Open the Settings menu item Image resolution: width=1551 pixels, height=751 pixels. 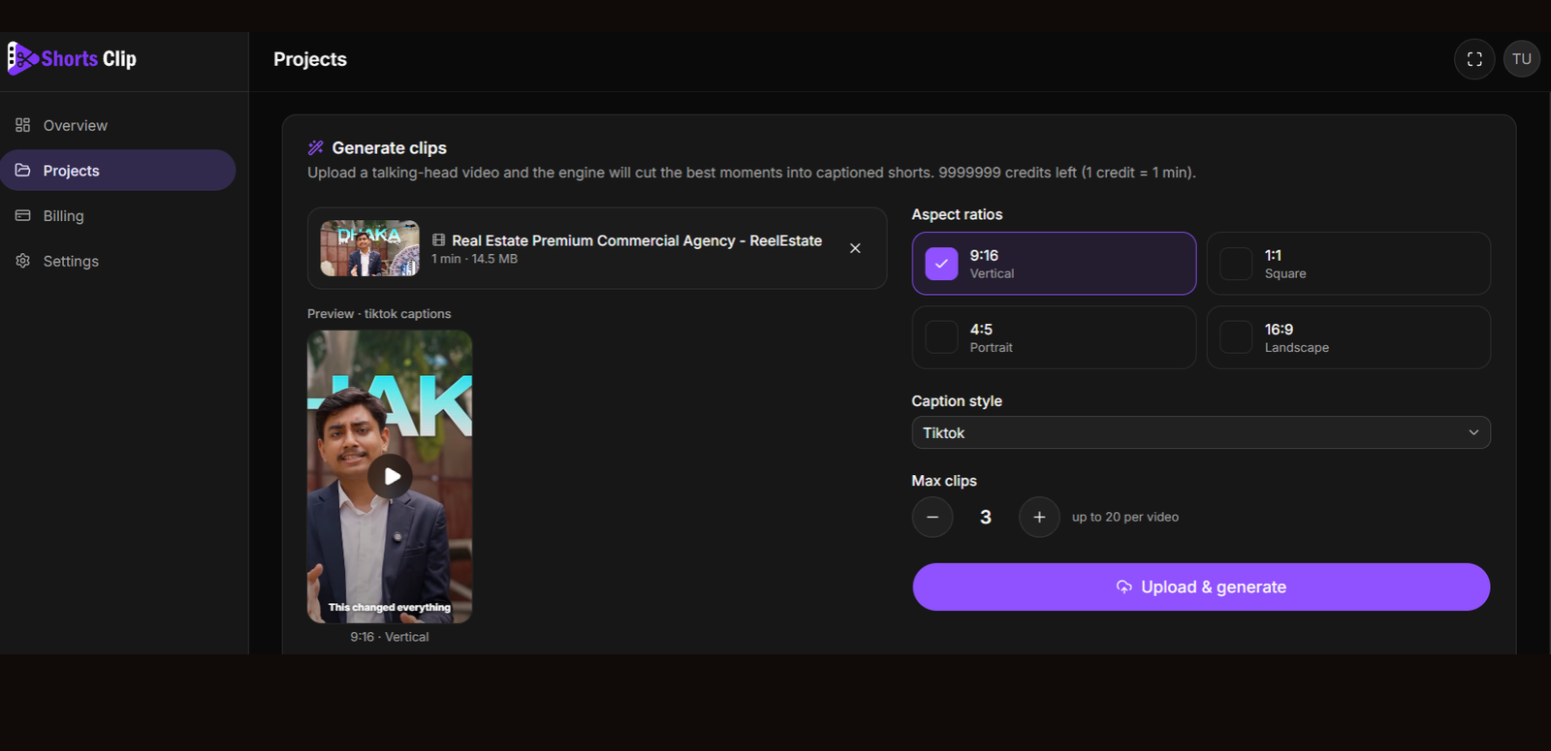click(118, 261)
